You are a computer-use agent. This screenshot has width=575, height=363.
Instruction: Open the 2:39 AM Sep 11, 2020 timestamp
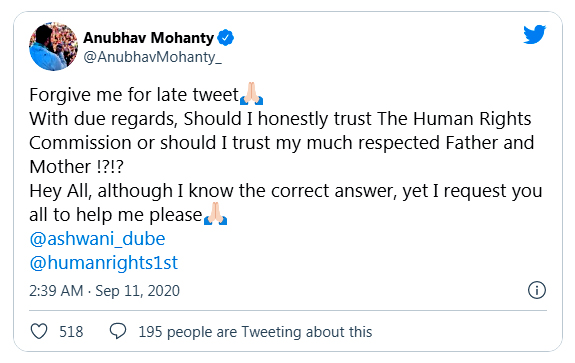tap(105, 291)
